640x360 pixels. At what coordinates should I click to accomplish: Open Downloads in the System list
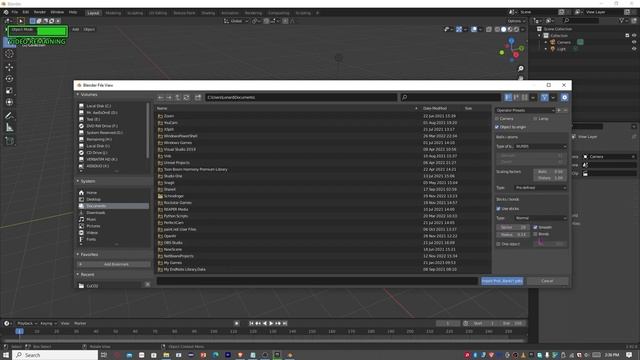point(96,213)
